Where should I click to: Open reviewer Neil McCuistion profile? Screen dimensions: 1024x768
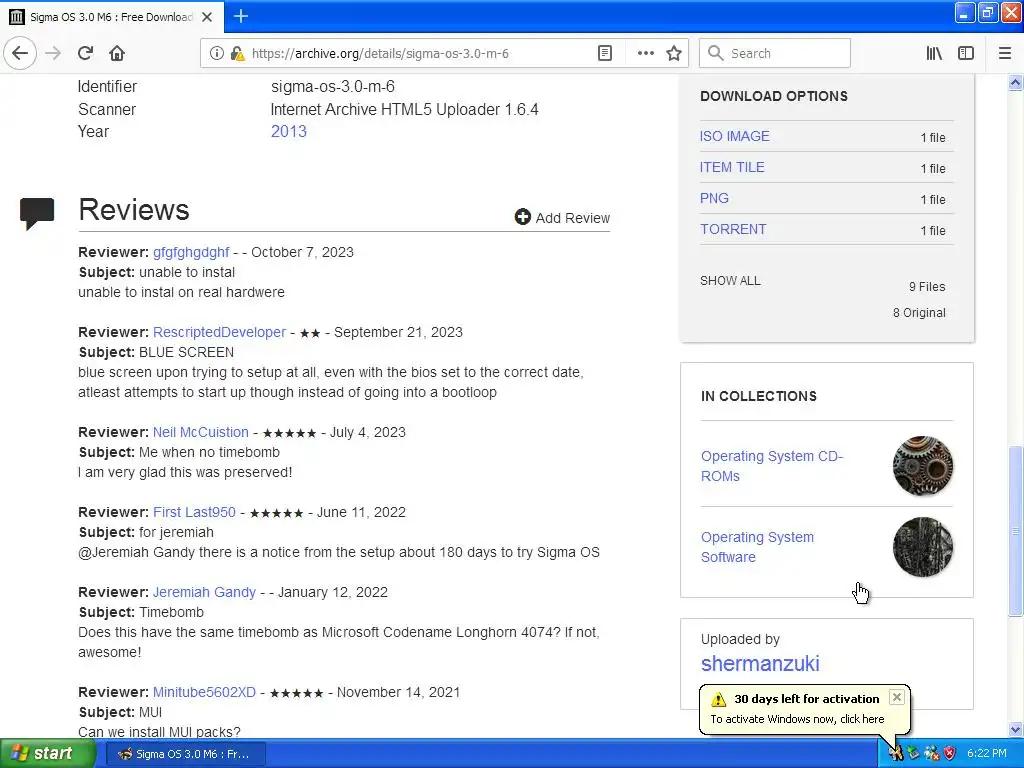point(200,432)
